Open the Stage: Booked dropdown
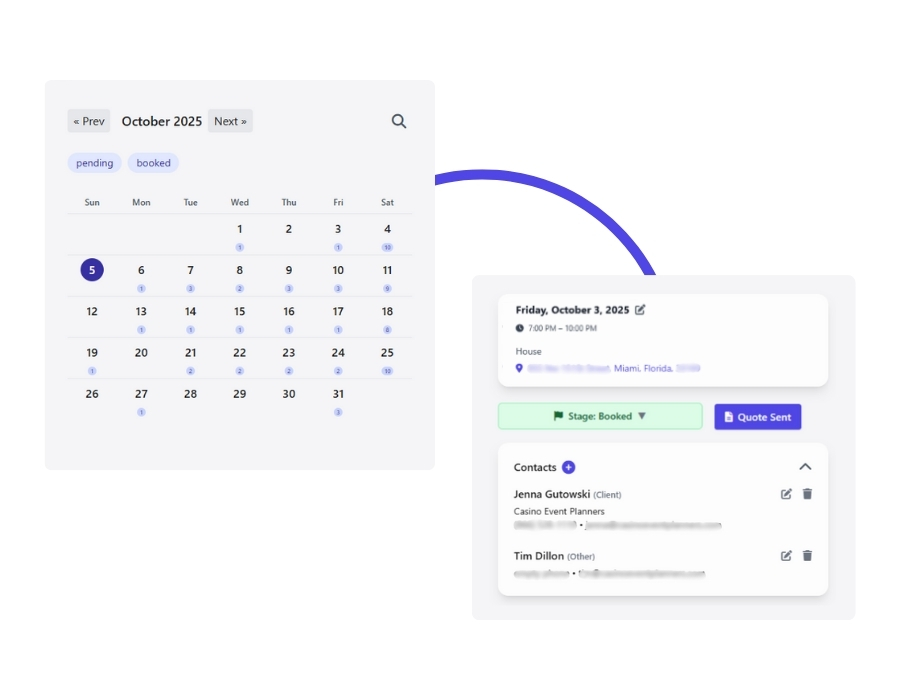The width and height of the screenshot is (900, 700). (x=600, y=416)
